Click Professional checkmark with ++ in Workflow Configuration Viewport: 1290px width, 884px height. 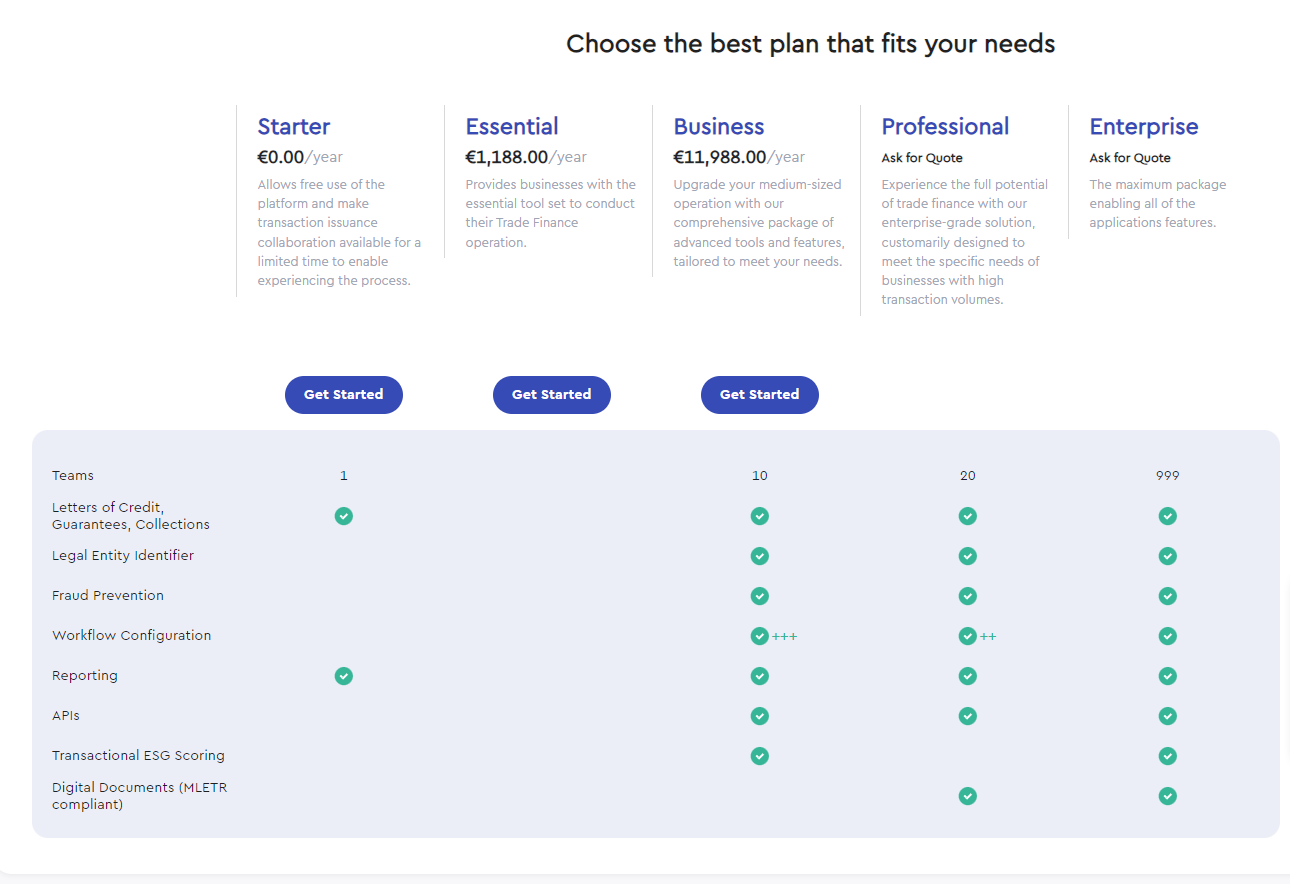click(x=968, y=636)
